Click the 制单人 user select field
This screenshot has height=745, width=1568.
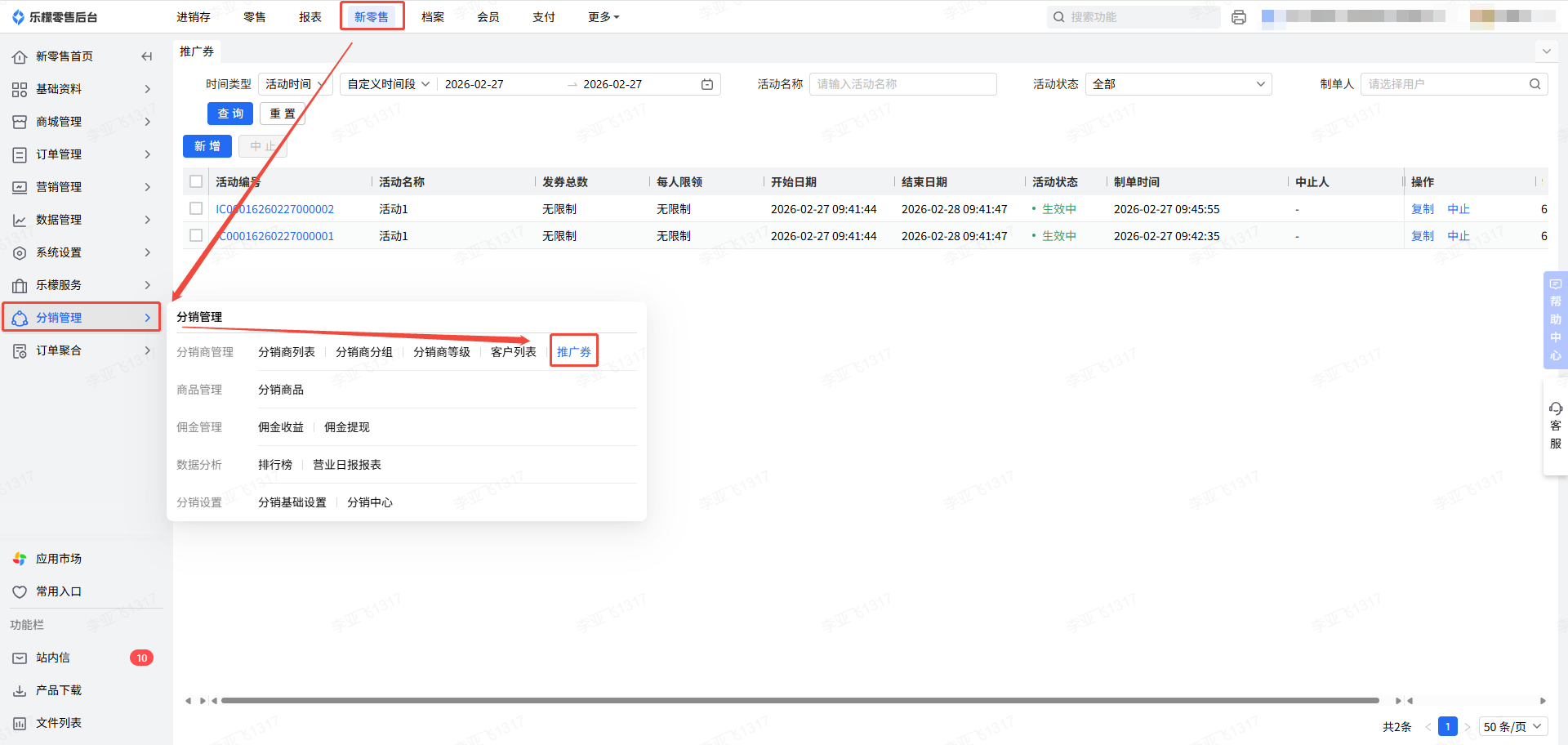coord(1454,84)
